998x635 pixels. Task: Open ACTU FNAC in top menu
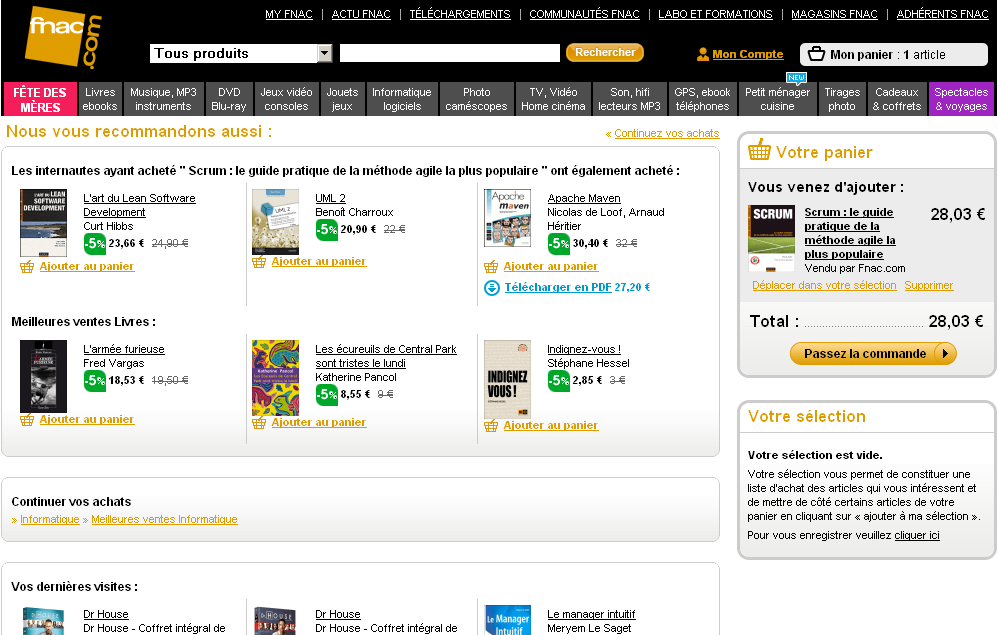tap(361, 14)
